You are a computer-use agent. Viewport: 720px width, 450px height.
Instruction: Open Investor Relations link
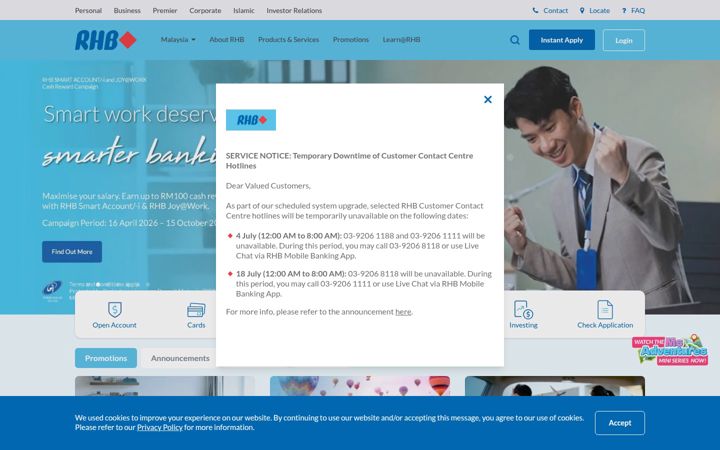[x=294, y=10]
